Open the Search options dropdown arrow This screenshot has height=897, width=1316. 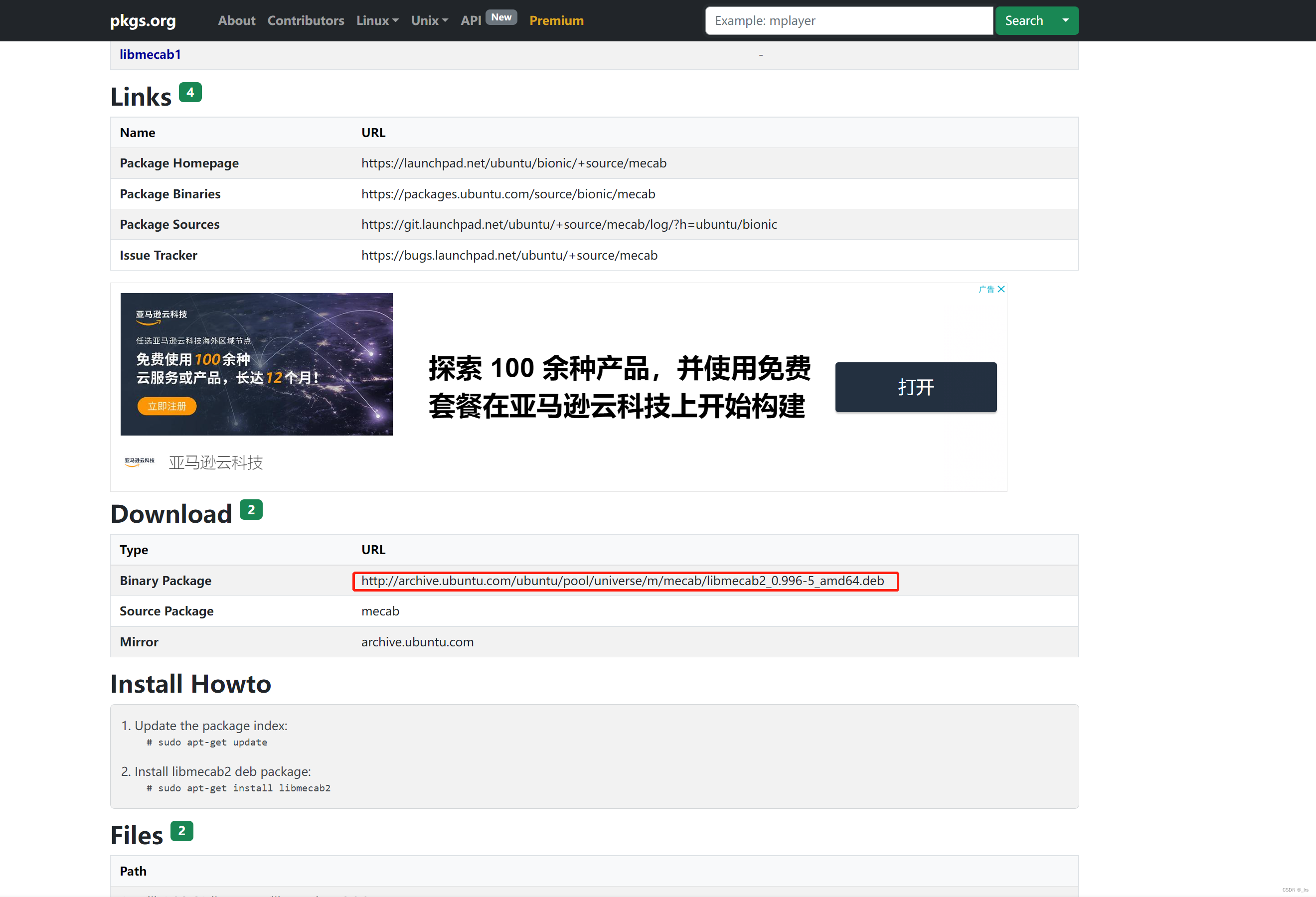[x=1065, y=20]
